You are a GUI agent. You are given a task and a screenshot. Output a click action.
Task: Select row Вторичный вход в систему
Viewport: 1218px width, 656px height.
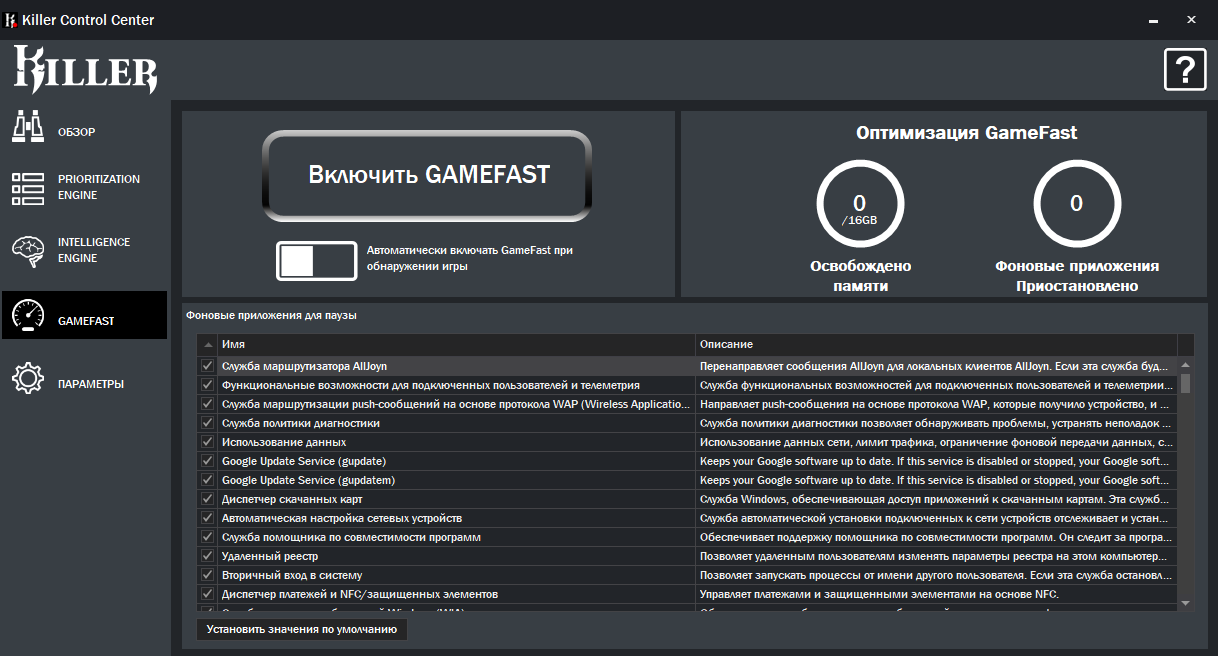coord(688,575)
